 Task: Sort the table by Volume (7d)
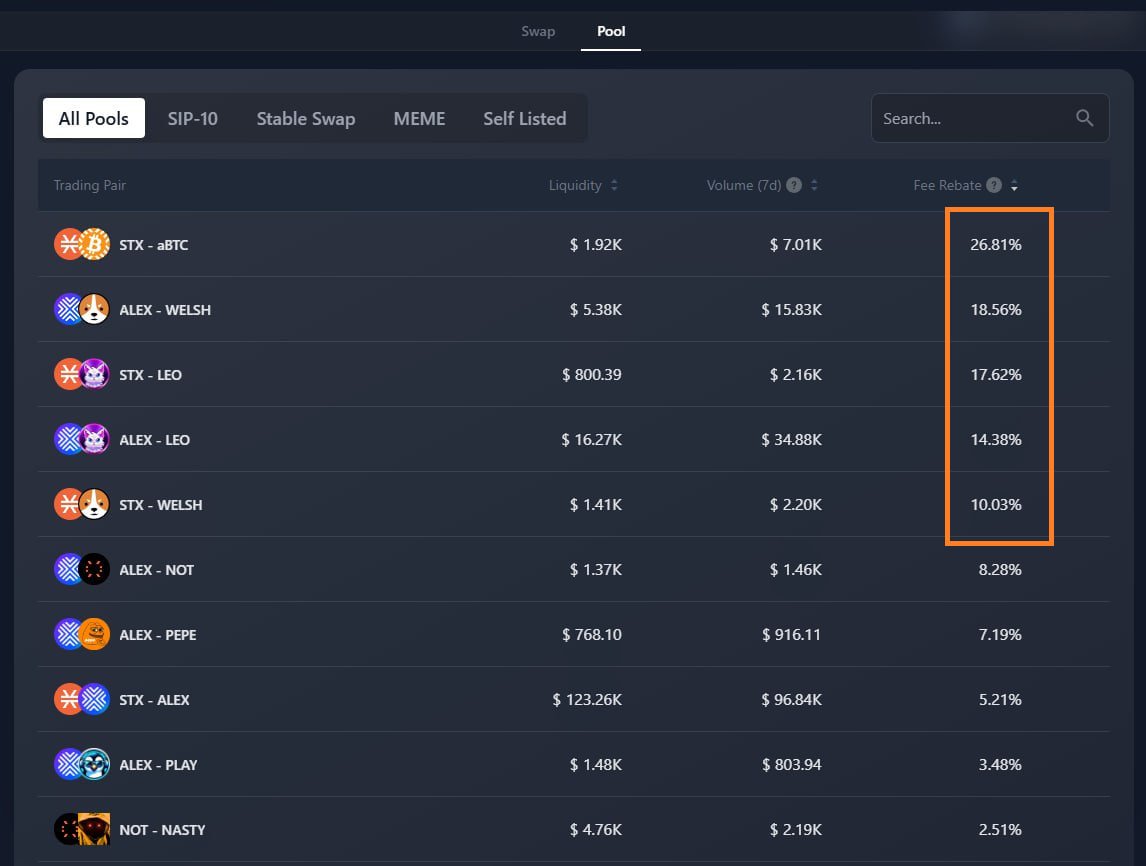(x=813, y=185)
